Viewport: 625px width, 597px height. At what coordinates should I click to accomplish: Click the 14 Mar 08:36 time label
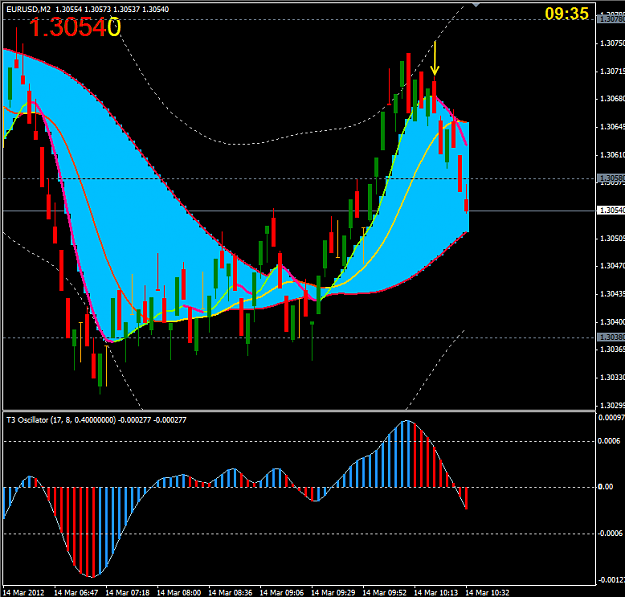230,593
